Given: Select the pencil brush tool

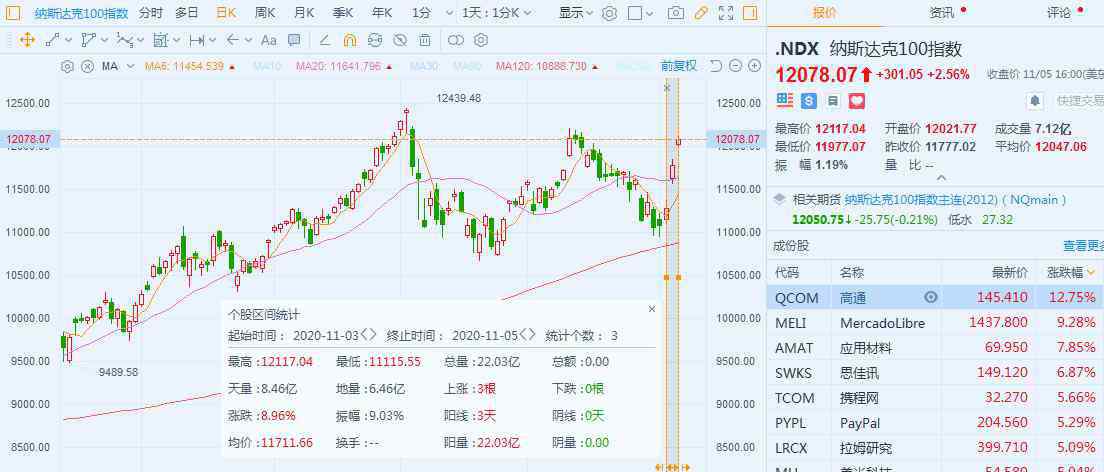Looking at the screenshot, I should pyautogui.click(x=325, y=40).
